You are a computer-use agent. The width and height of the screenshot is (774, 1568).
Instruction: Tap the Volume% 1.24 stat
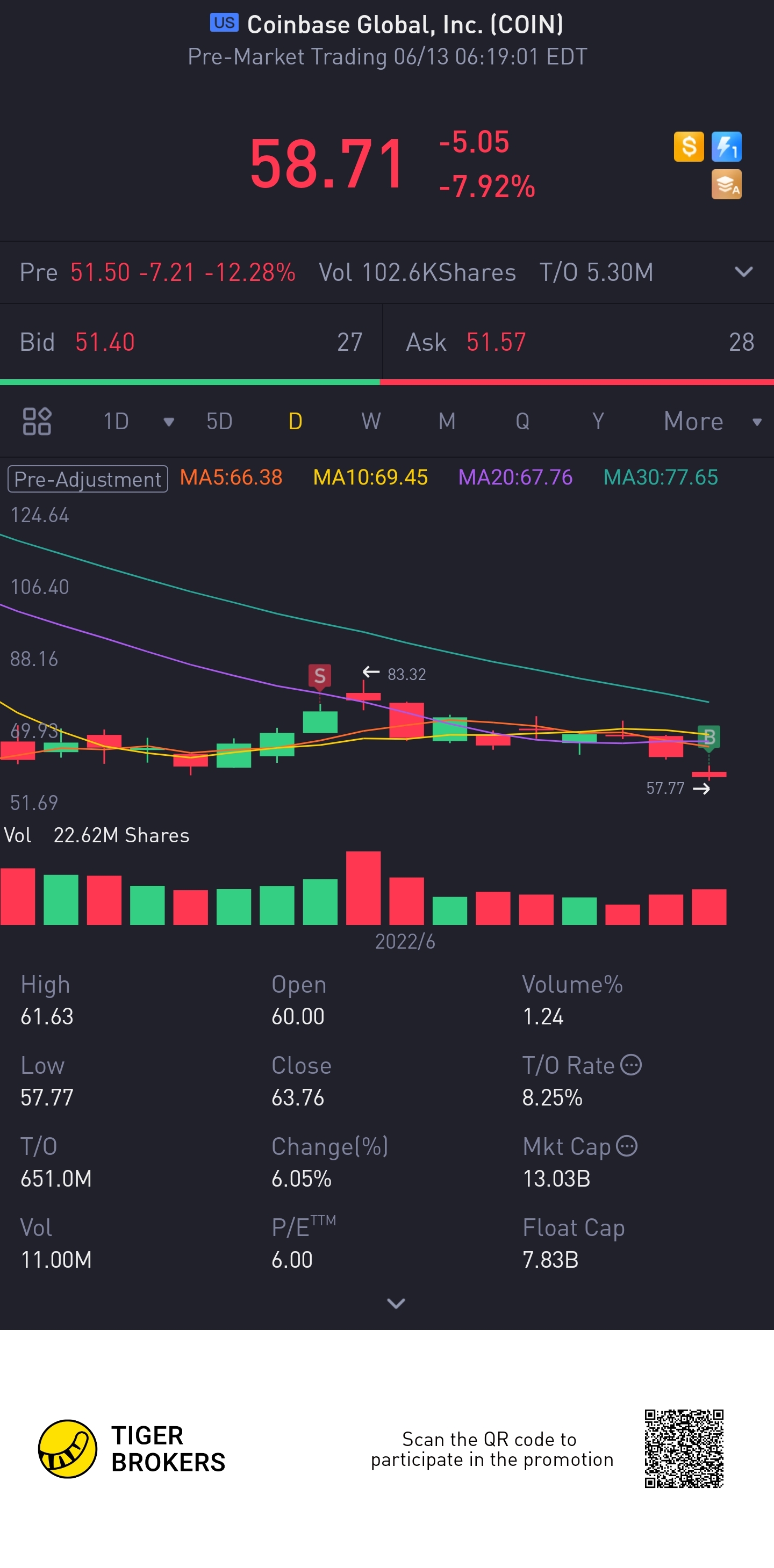(572, 1001)
